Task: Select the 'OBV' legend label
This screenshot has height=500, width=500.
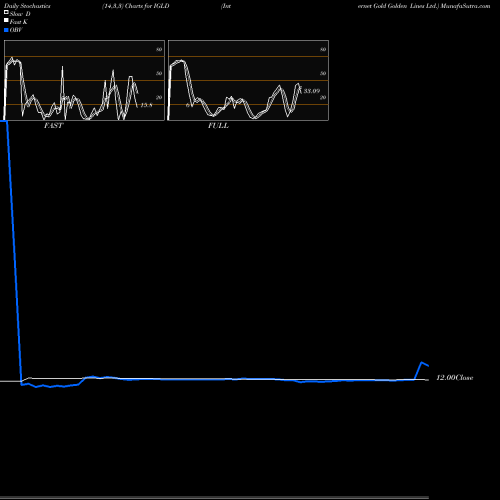Action: click(16, 30)
